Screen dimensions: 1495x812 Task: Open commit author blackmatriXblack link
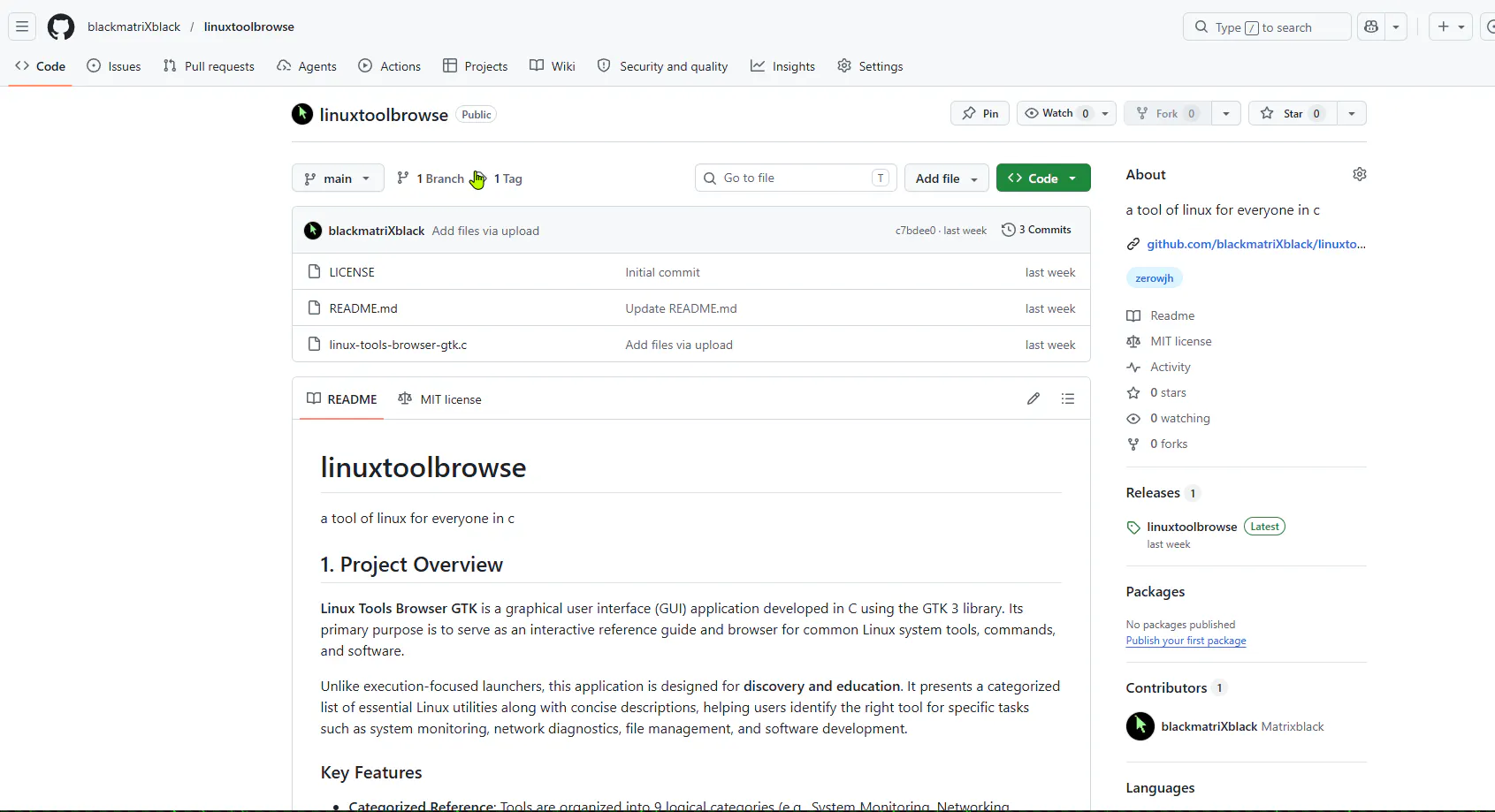coord(377,231)
